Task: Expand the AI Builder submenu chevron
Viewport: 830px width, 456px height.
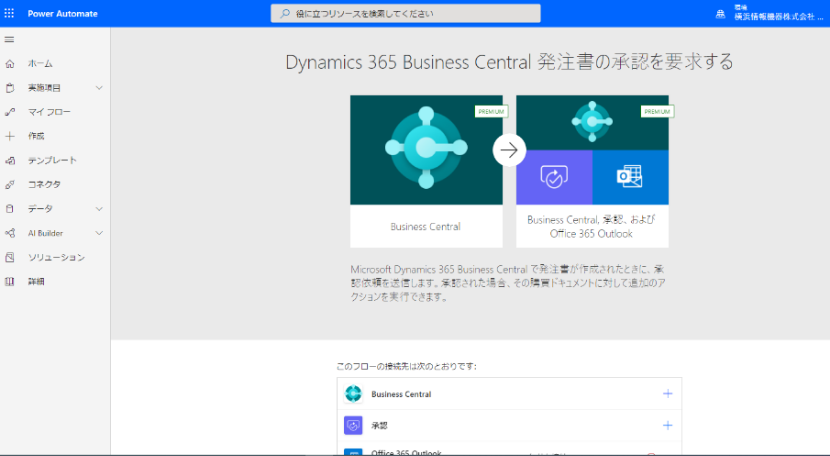Action: pyautogui.click(x=99, y=233)
